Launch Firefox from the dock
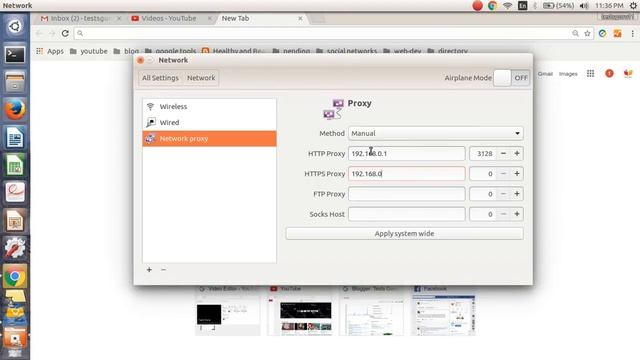 click(15, 109)
